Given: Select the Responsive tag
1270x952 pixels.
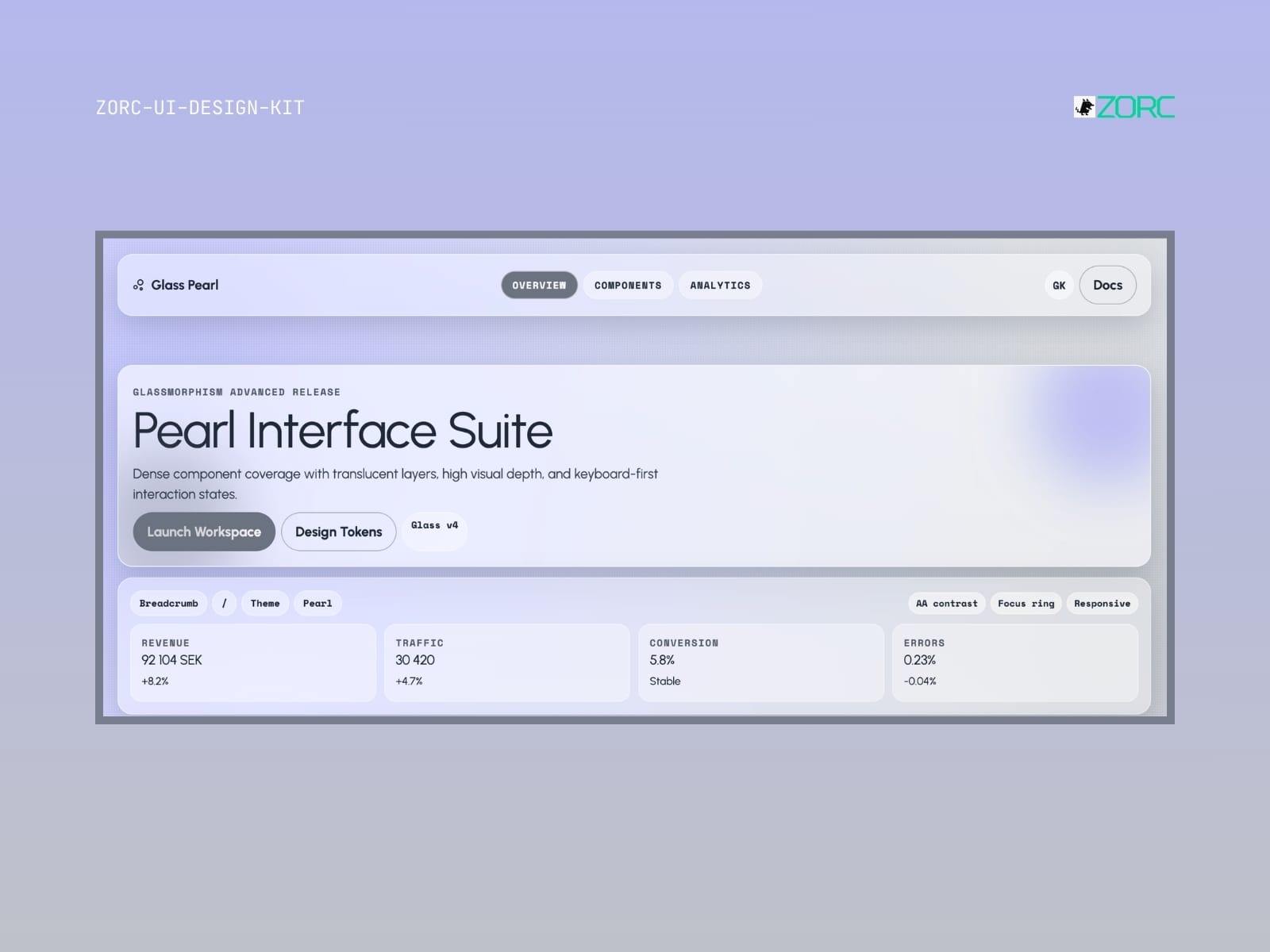Looking at the screenshot, I should pyautogui.click(x=1103, y=604).
